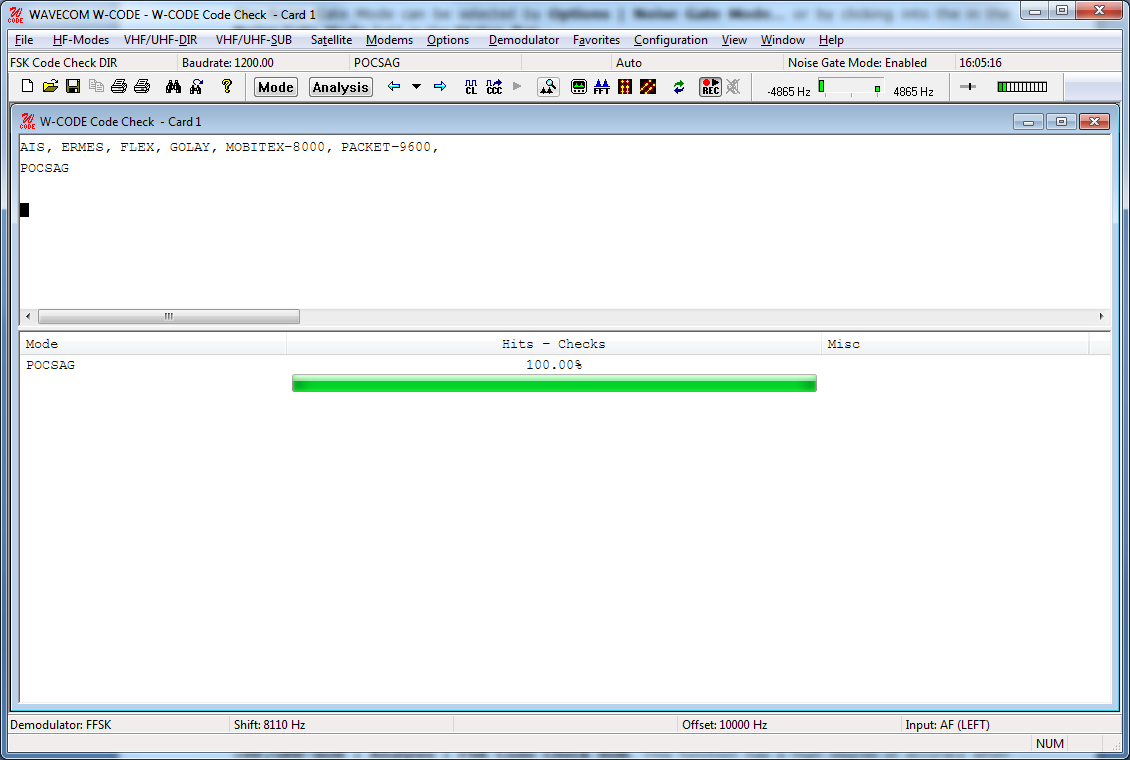Click the small slider icon beside level meter

coord(968,87)
